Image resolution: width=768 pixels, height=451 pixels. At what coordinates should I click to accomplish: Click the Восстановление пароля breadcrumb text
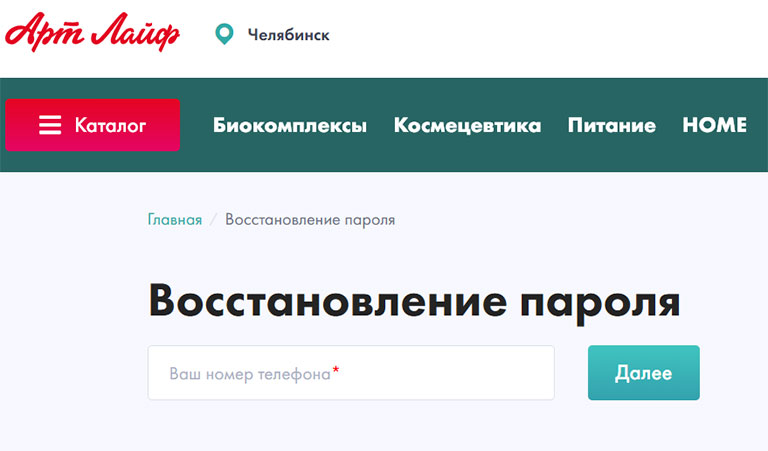click(x=310, y=220)
